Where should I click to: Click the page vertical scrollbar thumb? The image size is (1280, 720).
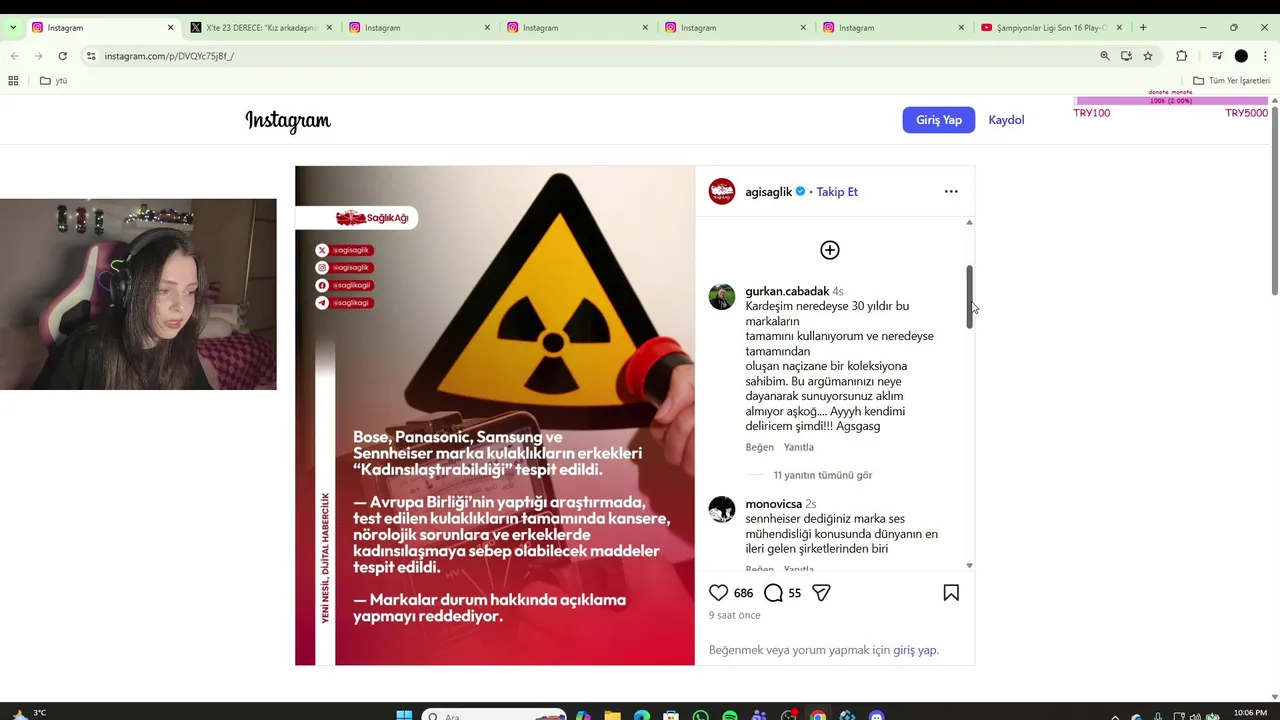click(x=1274, y=200)
